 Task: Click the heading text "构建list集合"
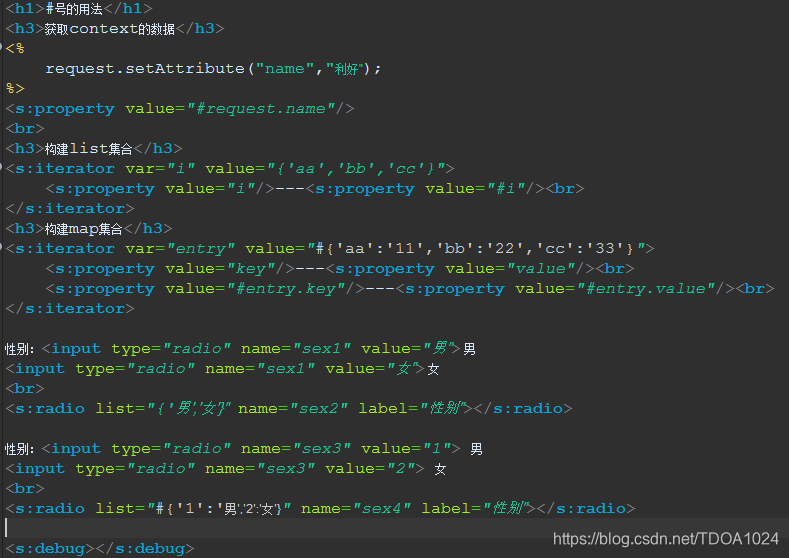(88, 148)
